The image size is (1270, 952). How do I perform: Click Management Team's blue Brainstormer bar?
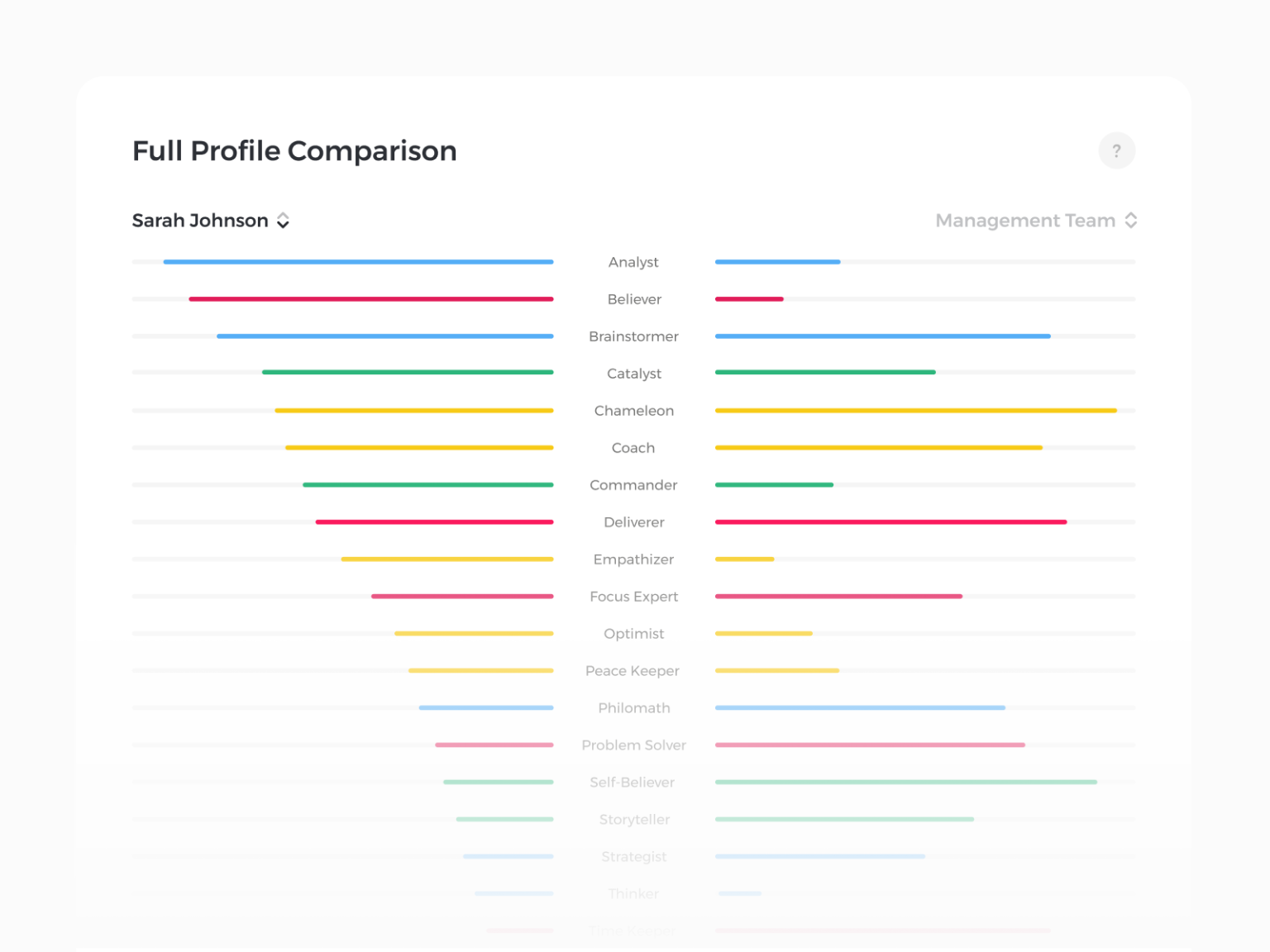tap(882, 336)
